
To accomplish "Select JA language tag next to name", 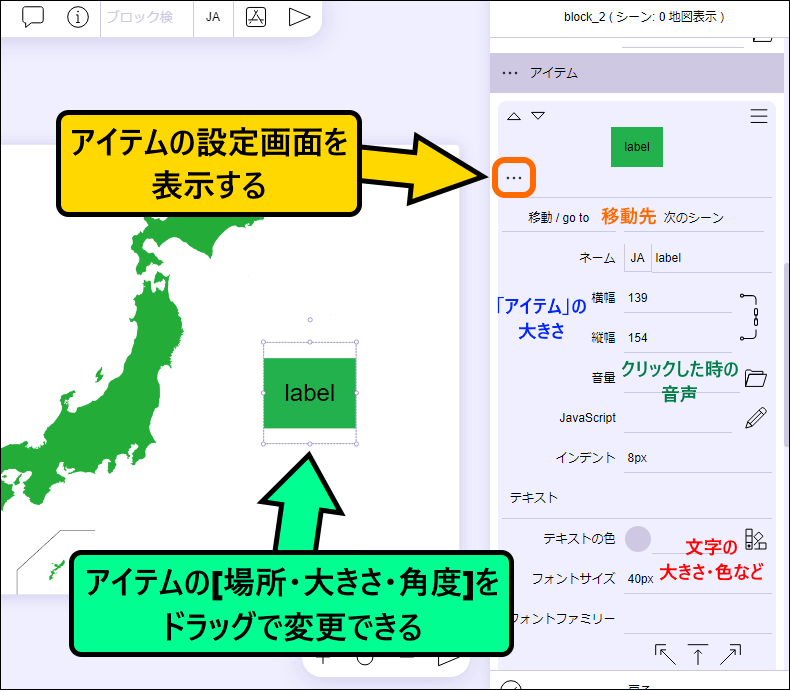I will click(x=637, y=257).
